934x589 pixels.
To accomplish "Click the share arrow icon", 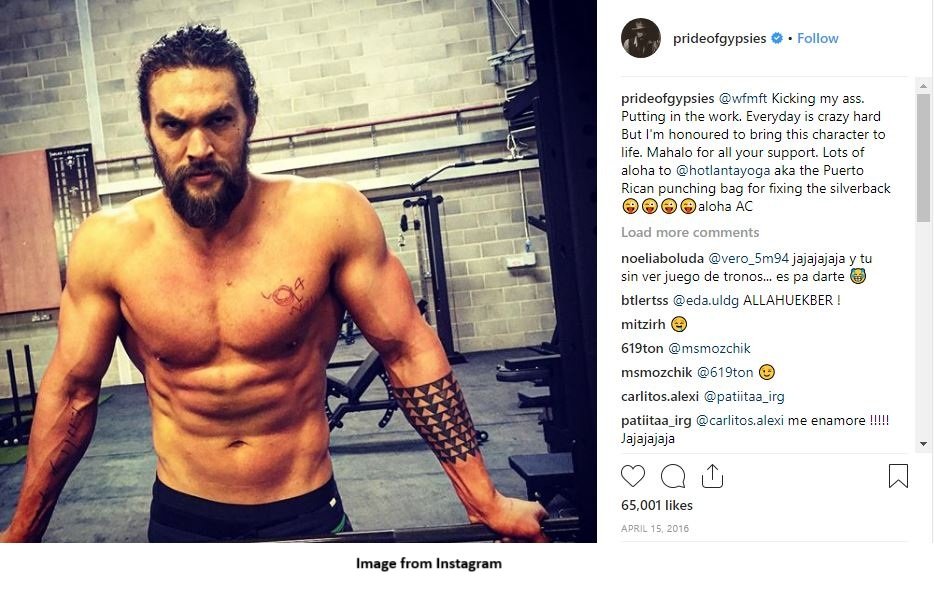I will click(712, 476).
